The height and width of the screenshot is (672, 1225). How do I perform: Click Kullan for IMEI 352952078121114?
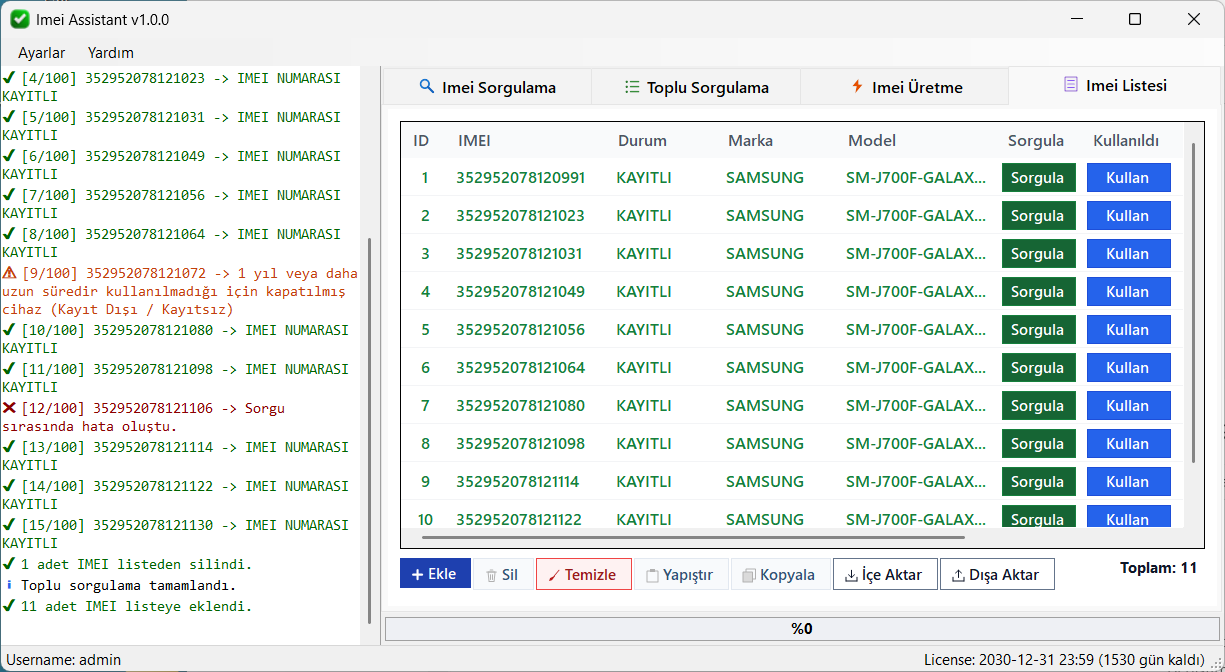[x=1128, y=482]
